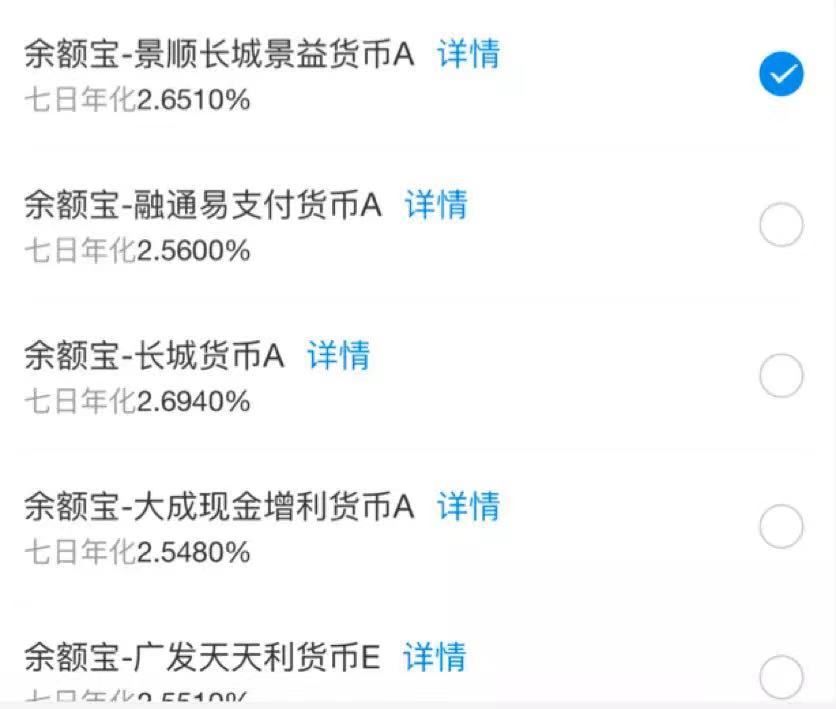Open the 详情 link beside 长城货币A

(x=338, y=356)
